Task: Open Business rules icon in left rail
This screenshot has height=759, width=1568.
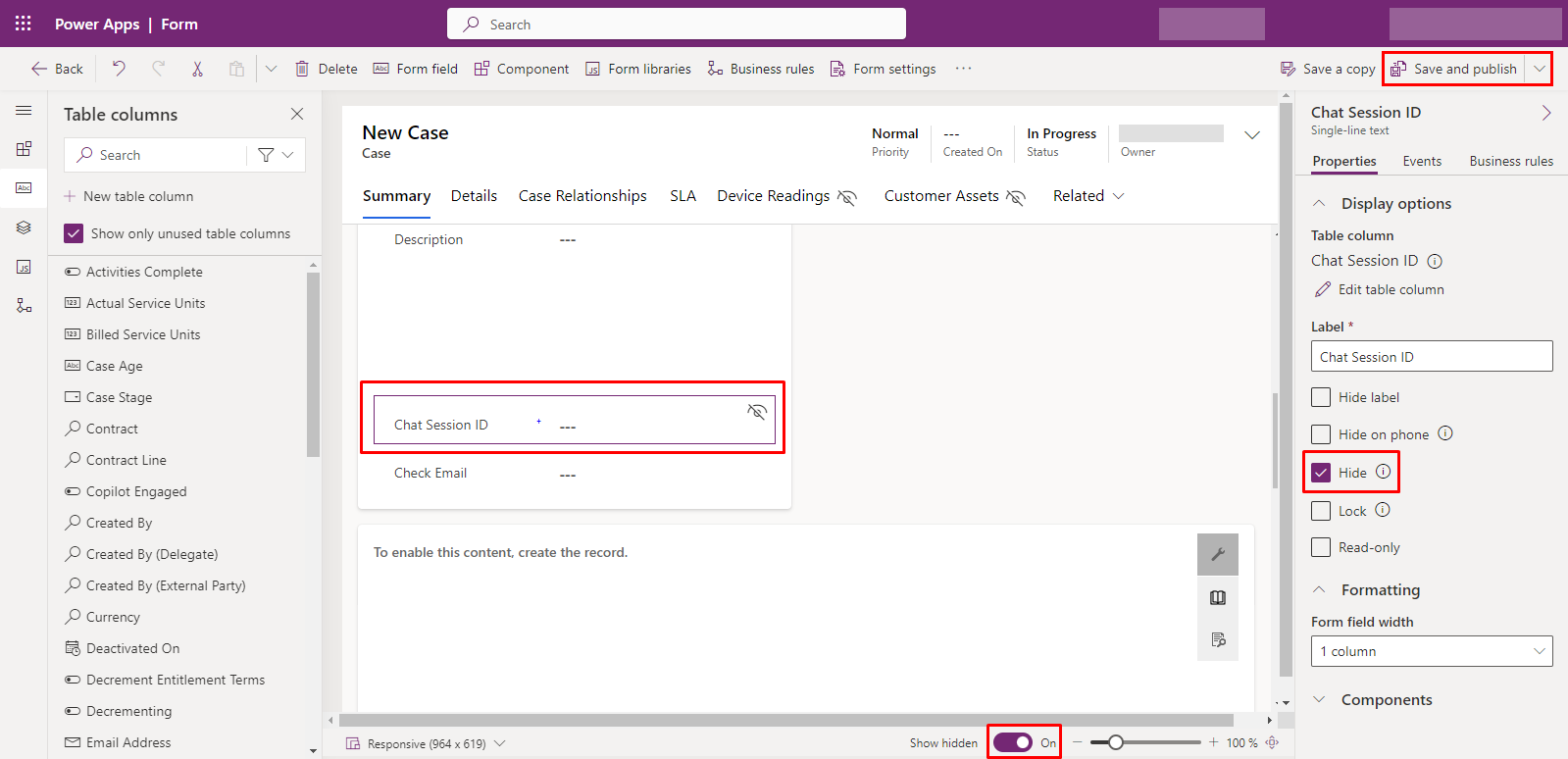Action: pyautogui.click(x=24, y=306)
